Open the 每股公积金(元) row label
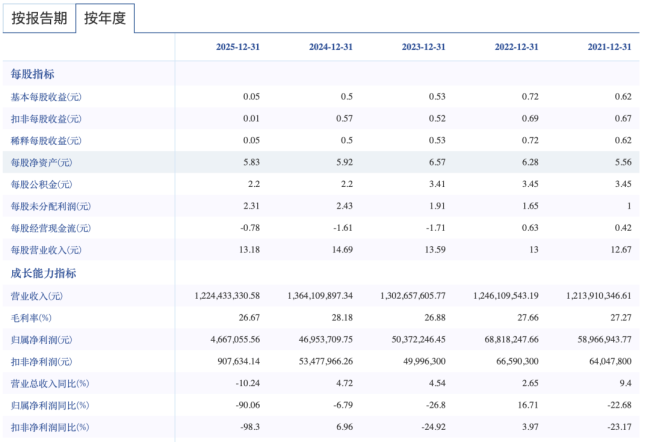Screen dimensions: 650x442 41,185
